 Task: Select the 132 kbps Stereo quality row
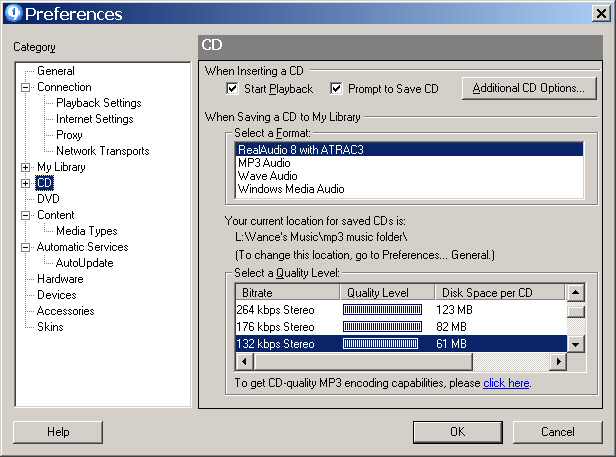click(x=401, y=344)
